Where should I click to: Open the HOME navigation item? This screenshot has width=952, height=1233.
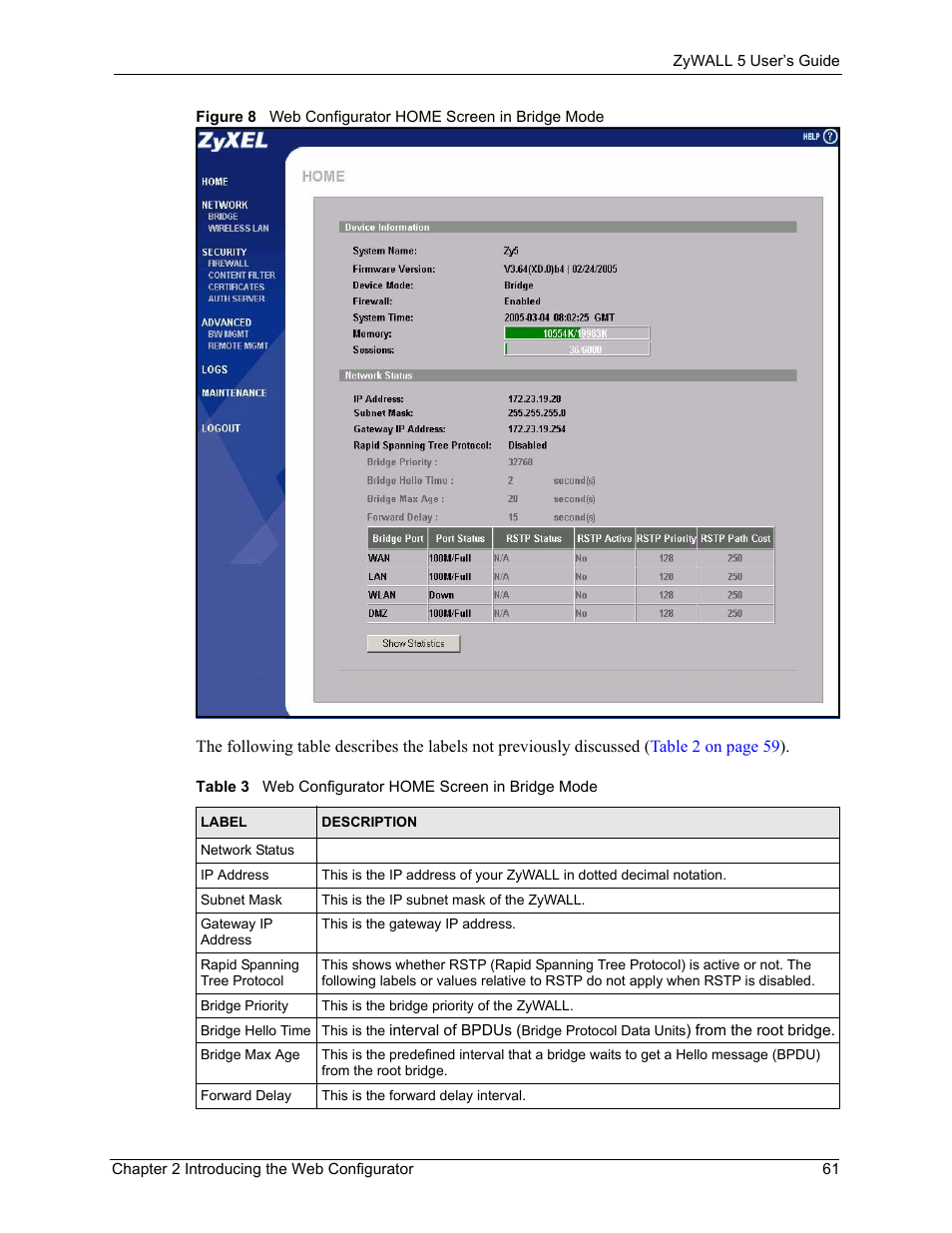[215, 181]
